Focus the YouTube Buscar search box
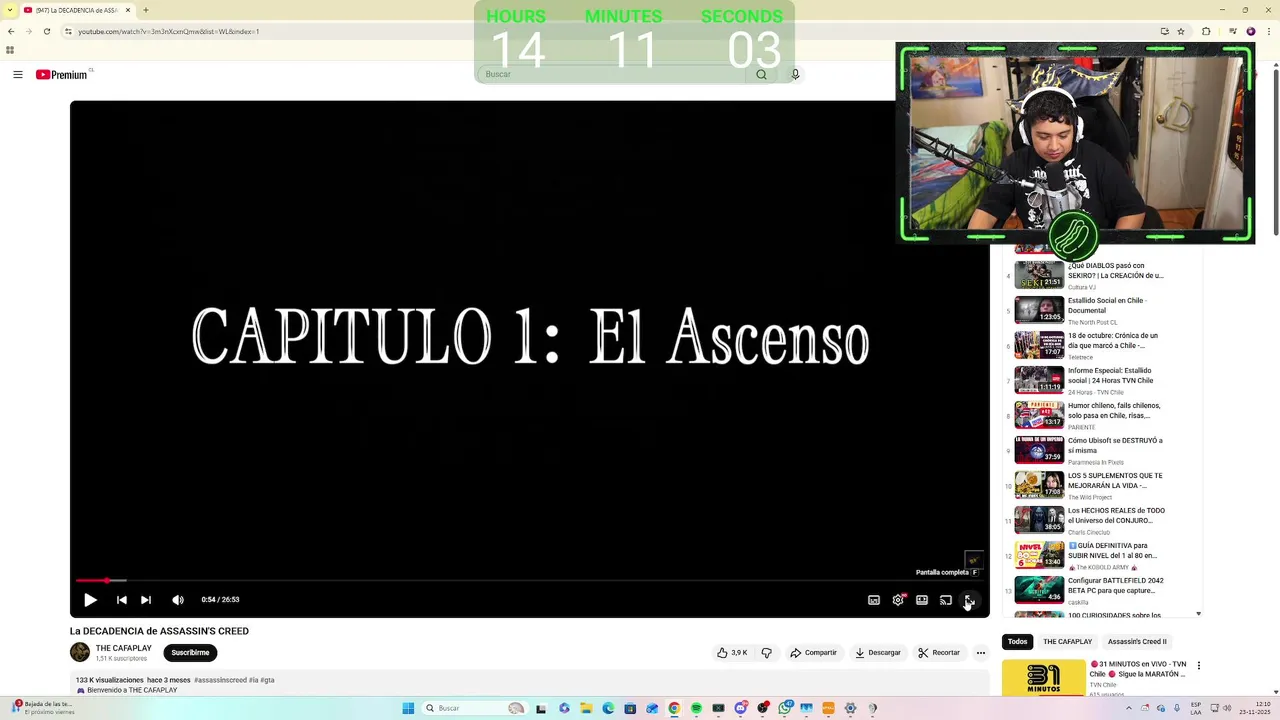Image resolution: width=1280 pixels, height=720 pixels. click(x=610, y=74)
